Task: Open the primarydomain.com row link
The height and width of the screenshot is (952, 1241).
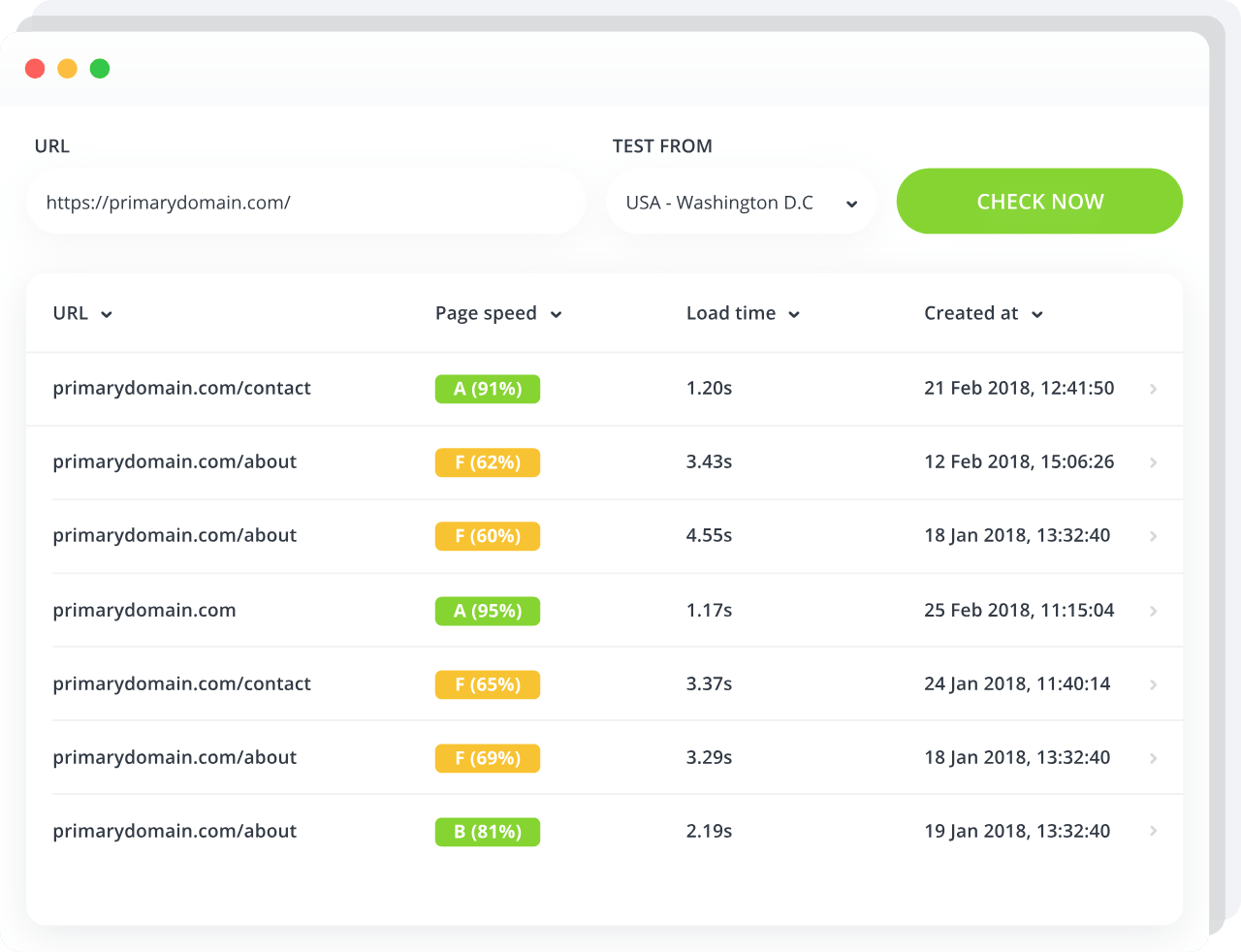Action: click(x=144, y=610)
